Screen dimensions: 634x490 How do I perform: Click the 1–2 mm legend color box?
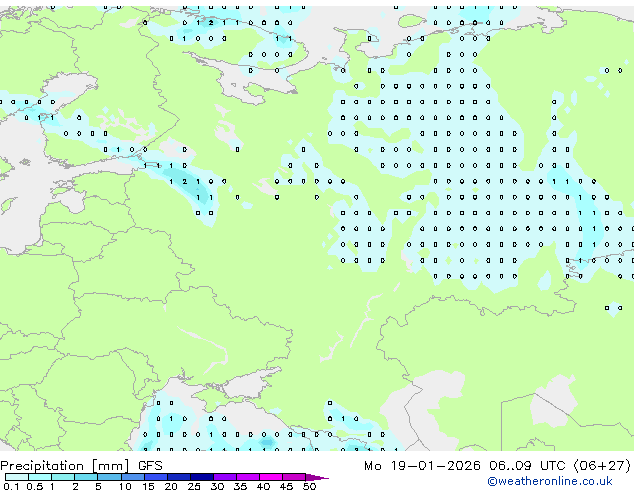tap(63, 477)
